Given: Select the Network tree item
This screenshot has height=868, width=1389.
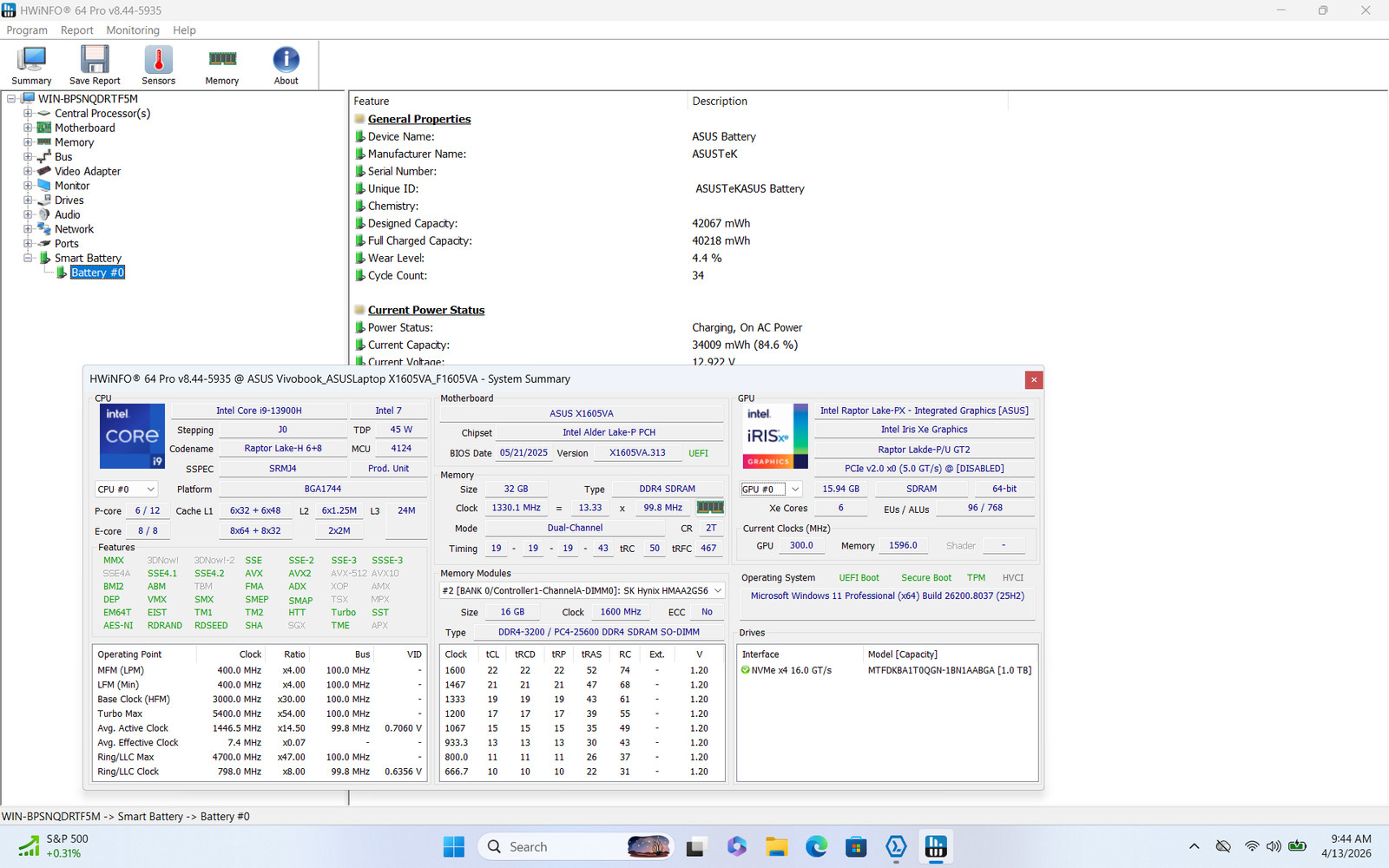Looking at the screenshot, I should (x=74, y=229).
